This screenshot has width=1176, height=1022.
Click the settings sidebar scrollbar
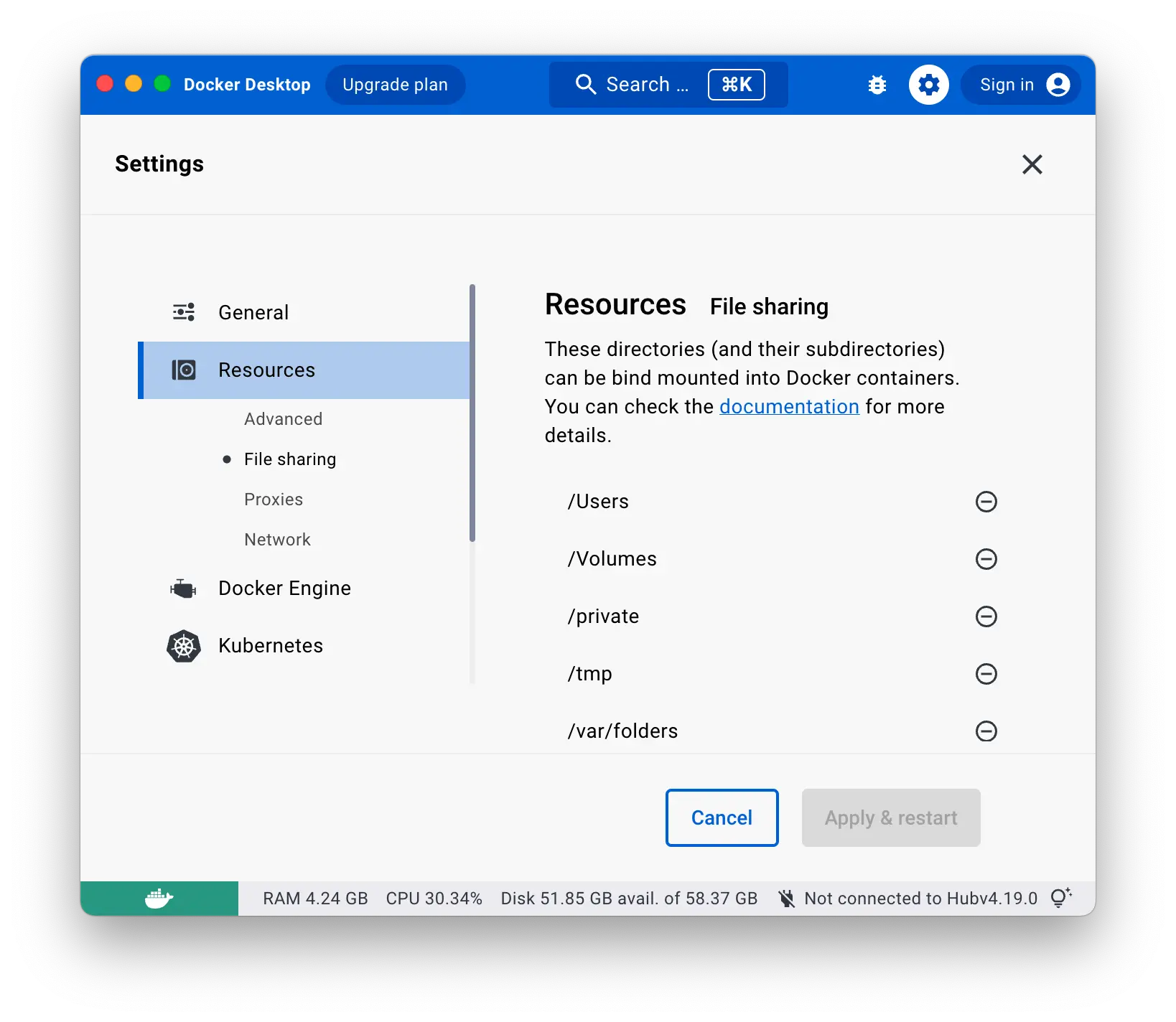[x=472, y=413]
